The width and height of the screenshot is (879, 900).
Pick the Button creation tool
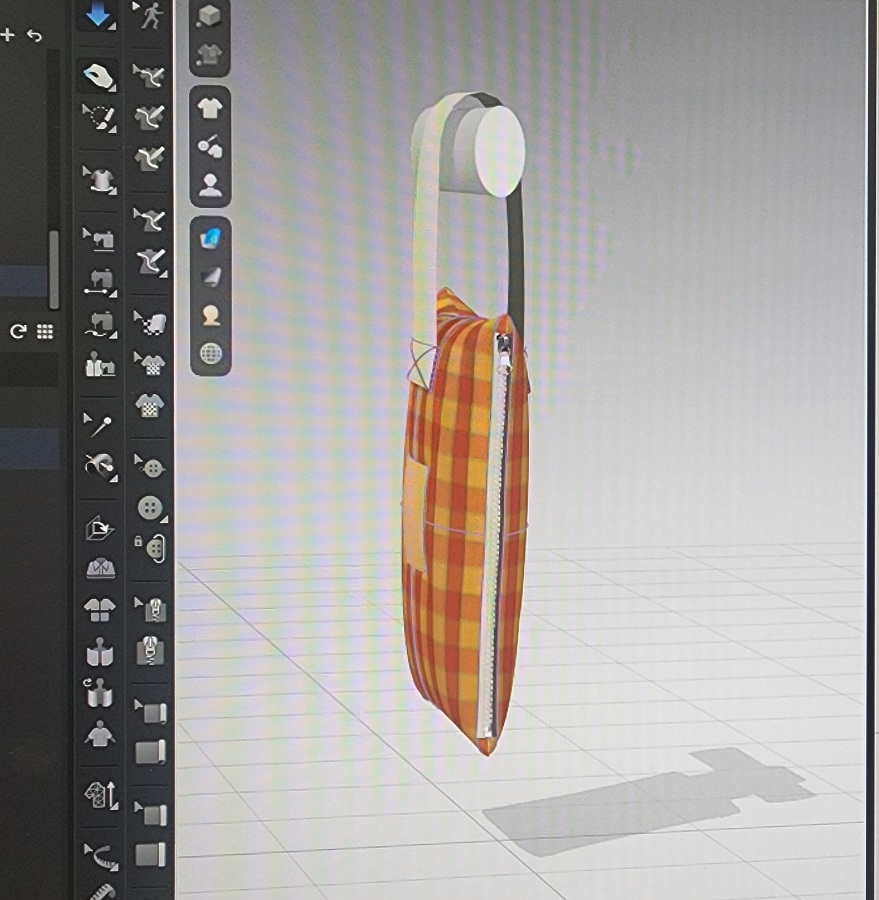point(150,508)
